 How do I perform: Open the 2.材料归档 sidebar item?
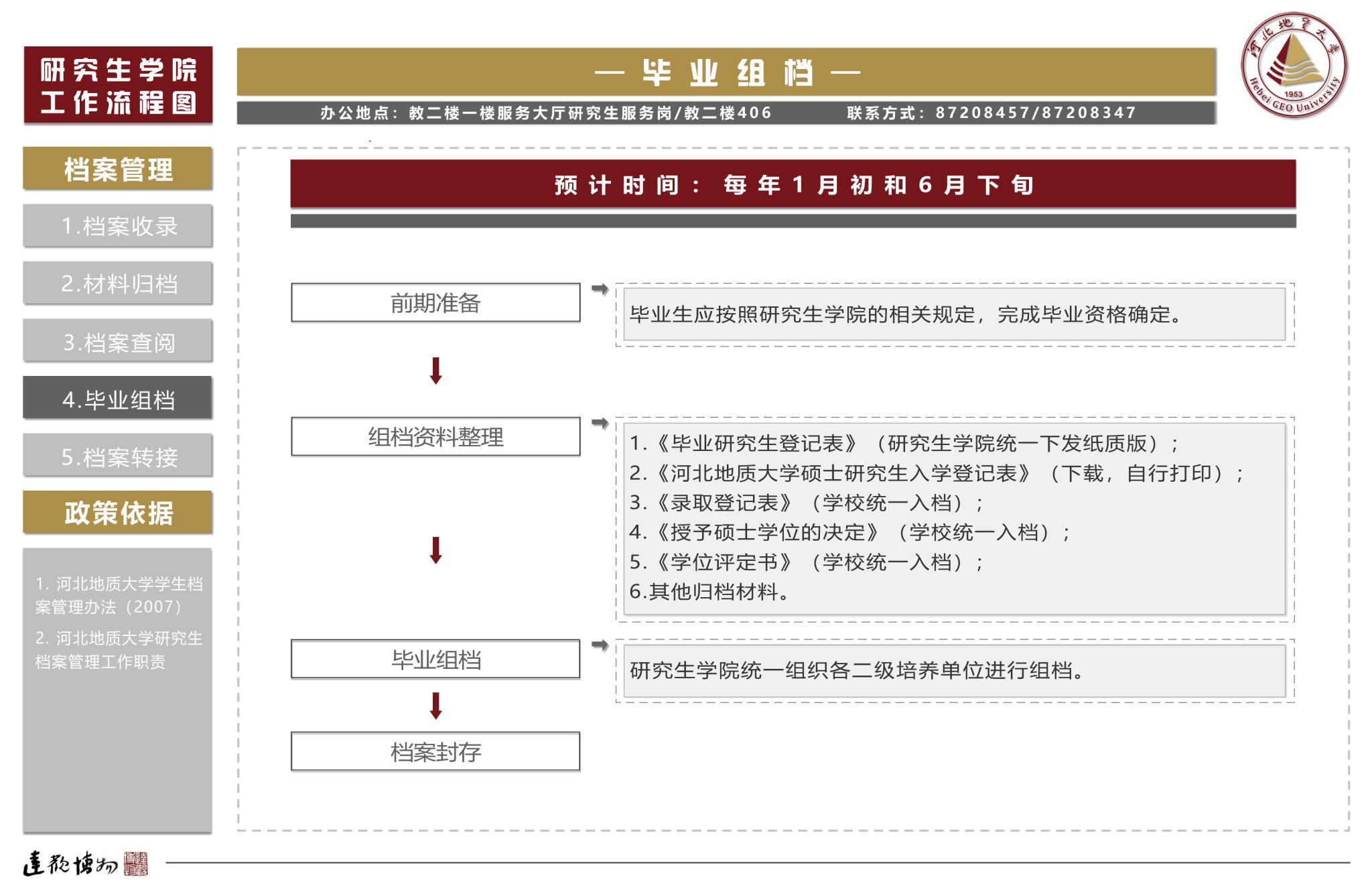click(118, 283)
